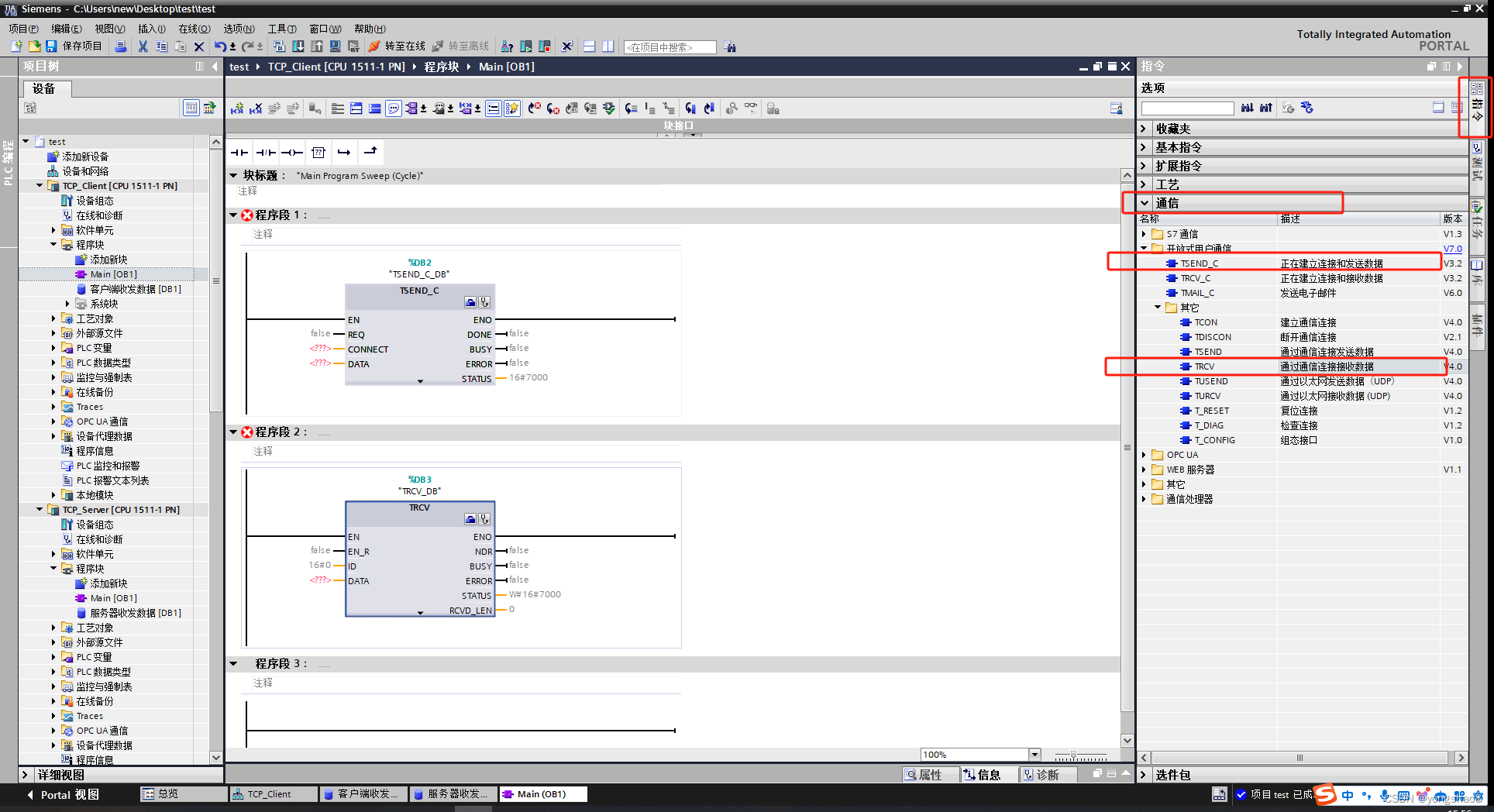Click the save project disk icon
The width and height of the screenshot is (1494, 812).
pos(51,46)
